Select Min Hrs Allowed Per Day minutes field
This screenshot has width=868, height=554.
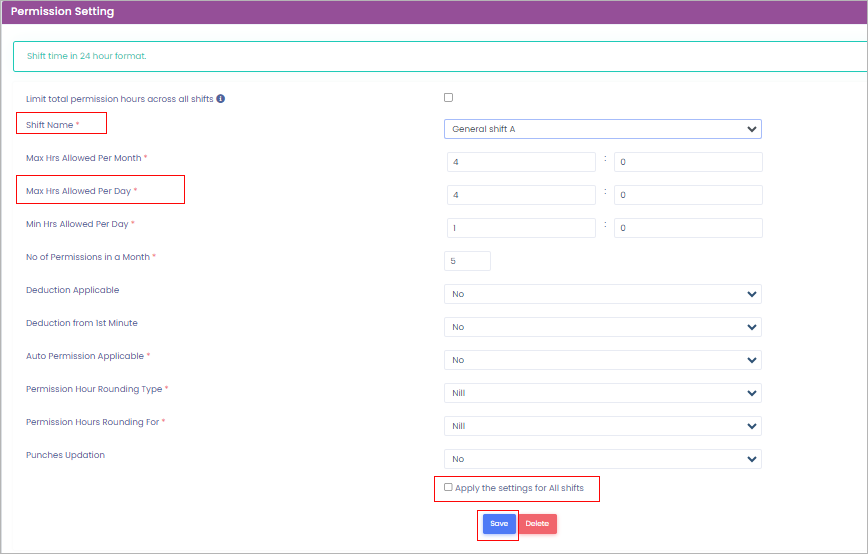point(687,228)
